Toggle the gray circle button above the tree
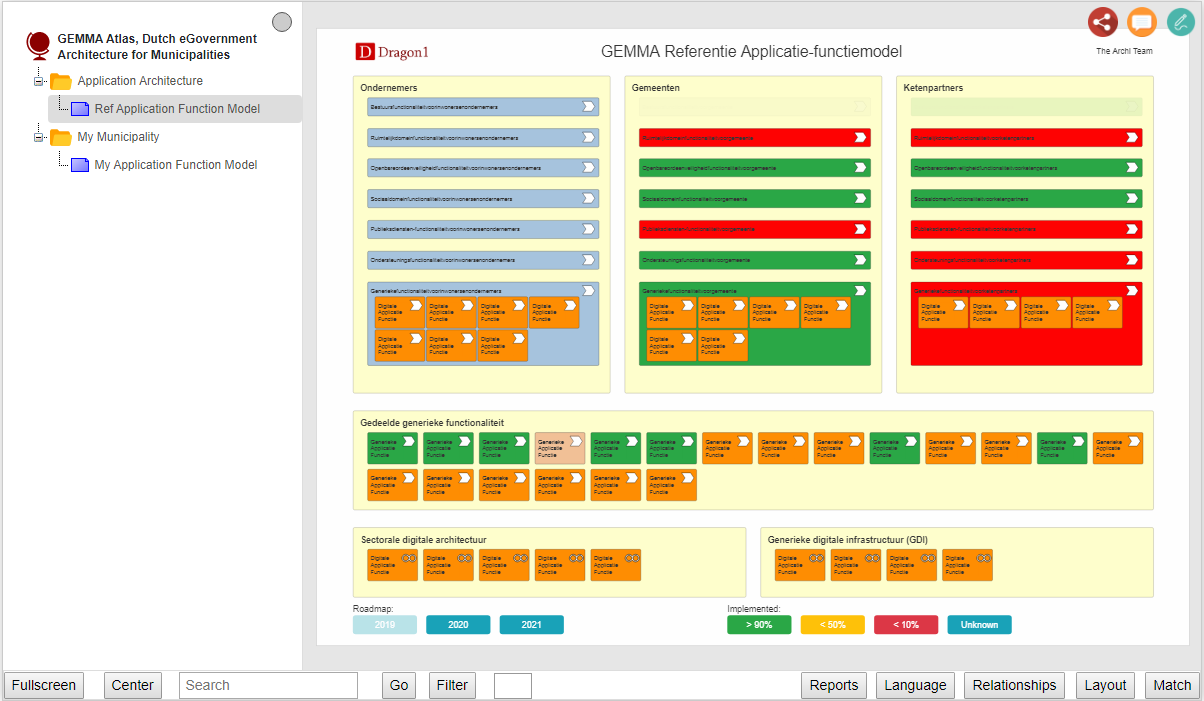The height and width of the screenshot is (701, 1204). tap(282, 22)
